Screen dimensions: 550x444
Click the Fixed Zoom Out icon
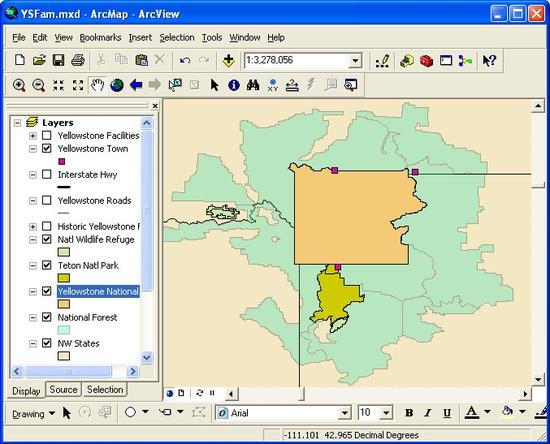pyautogui.click(x=78, y=85)
